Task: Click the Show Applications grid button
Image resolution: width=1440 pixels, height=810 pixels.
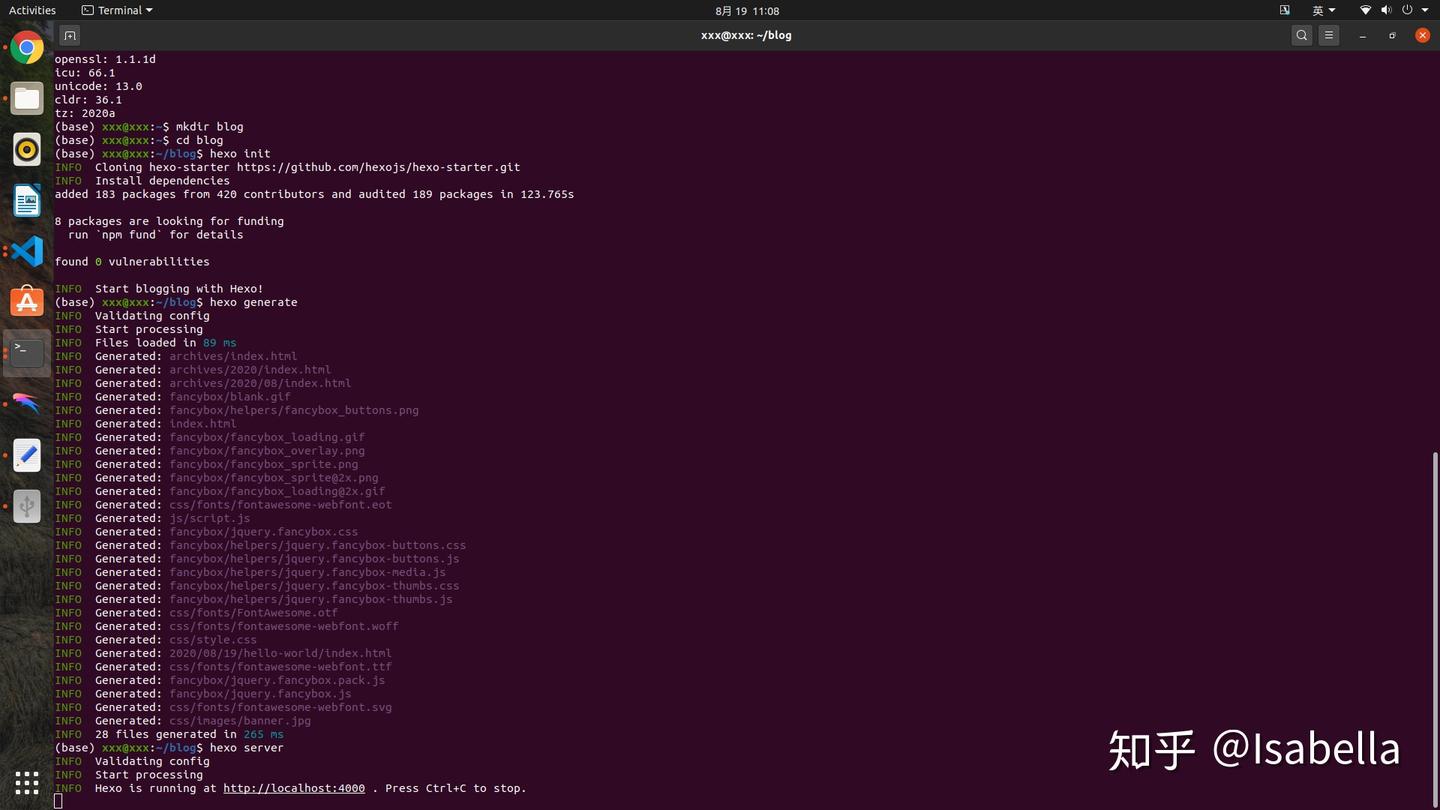Action: coord(27,783)
